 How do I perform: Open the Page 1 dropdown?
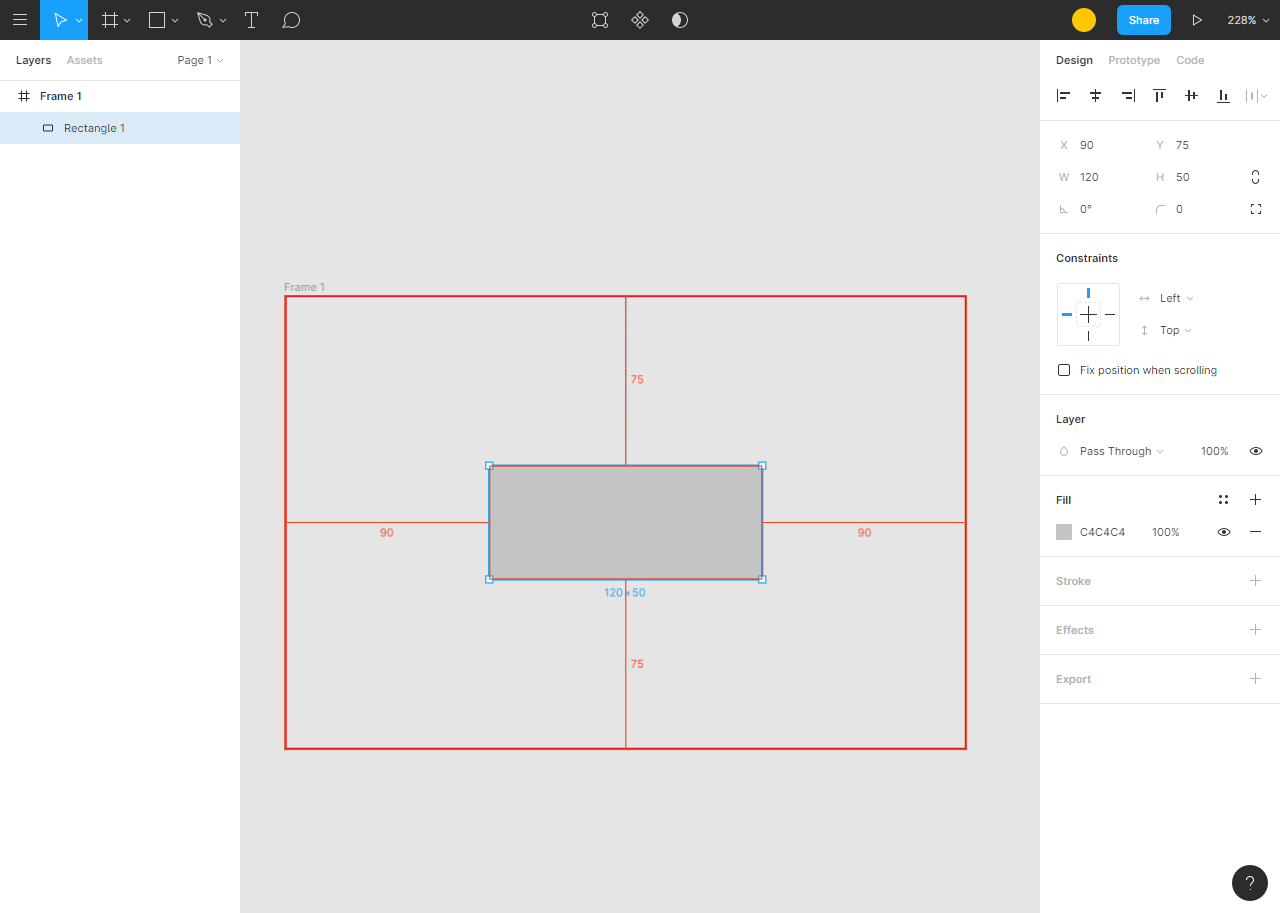(x=200, y=60)
